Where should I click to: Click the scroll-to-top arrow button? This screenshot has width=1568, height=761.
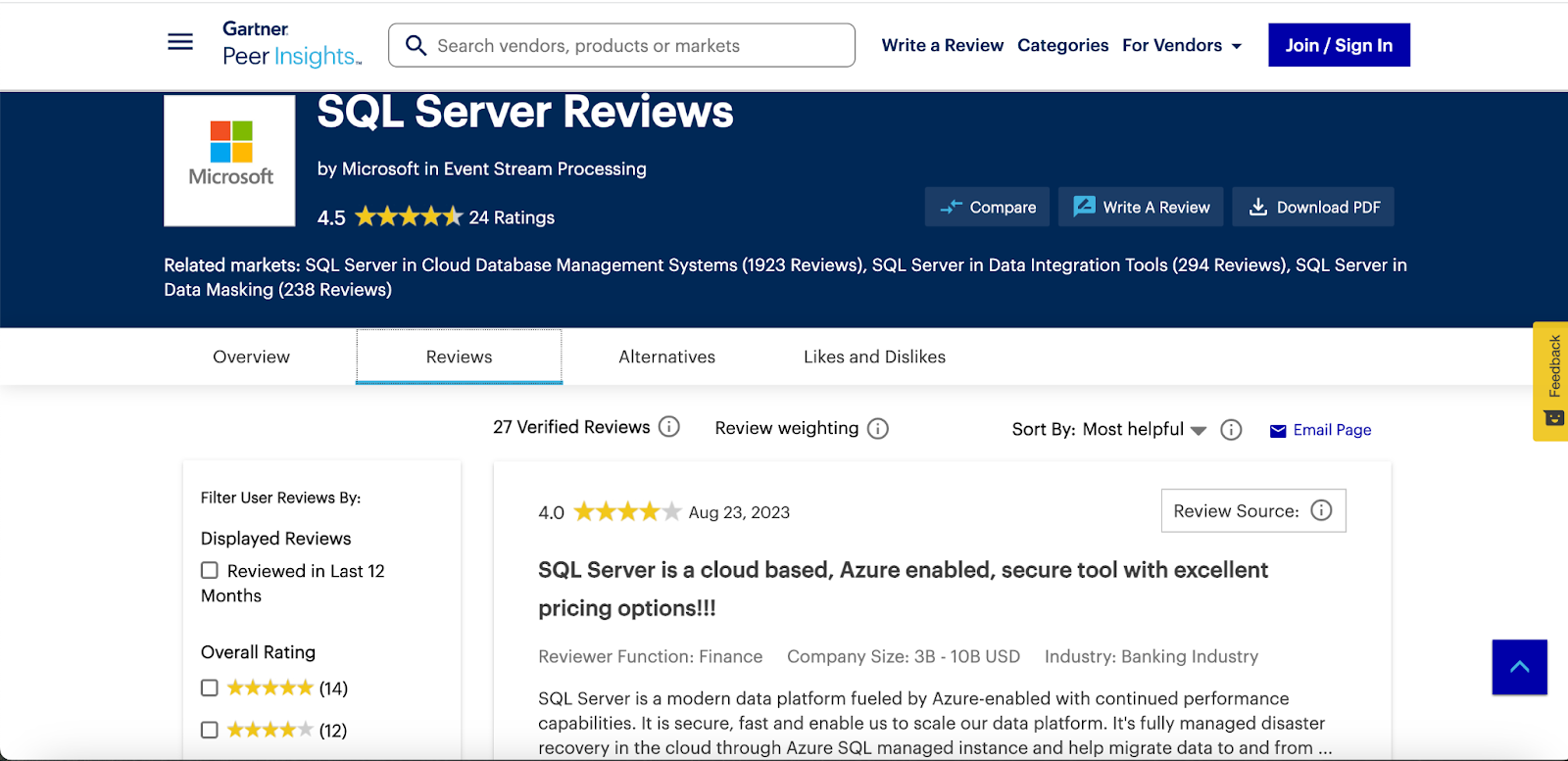(1519, 667)
